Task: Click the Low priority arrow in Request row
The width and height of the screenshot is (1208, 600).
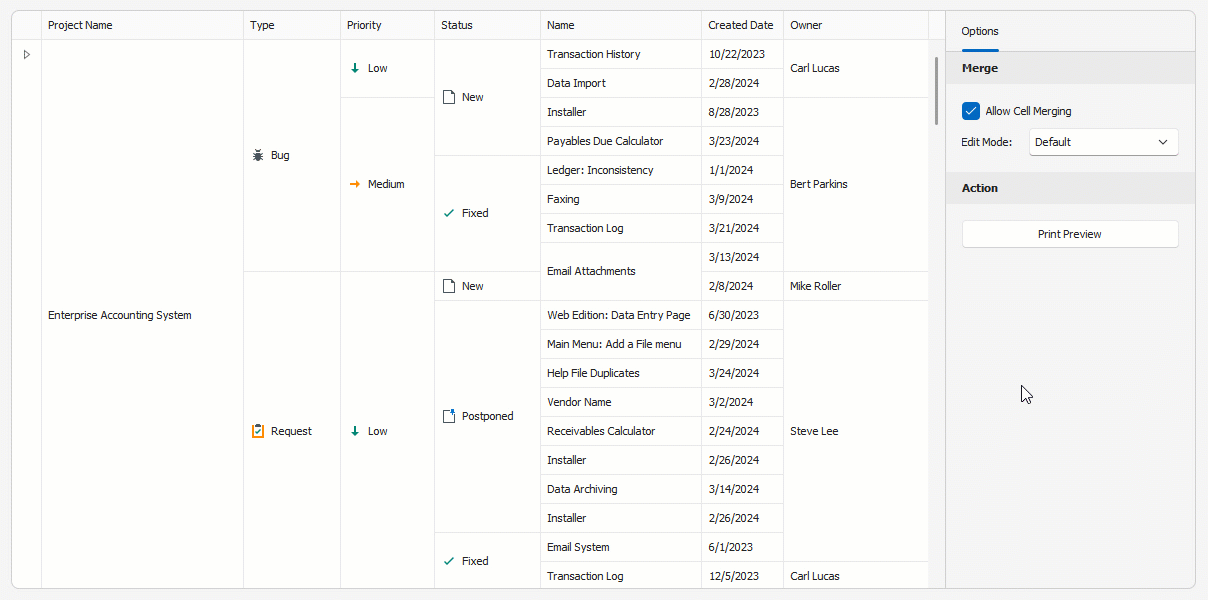Action: (x=354, y=431)
